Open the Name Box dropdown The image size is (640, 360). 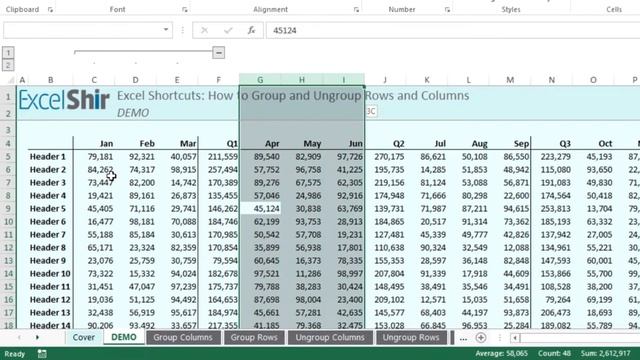click(166, 30)
